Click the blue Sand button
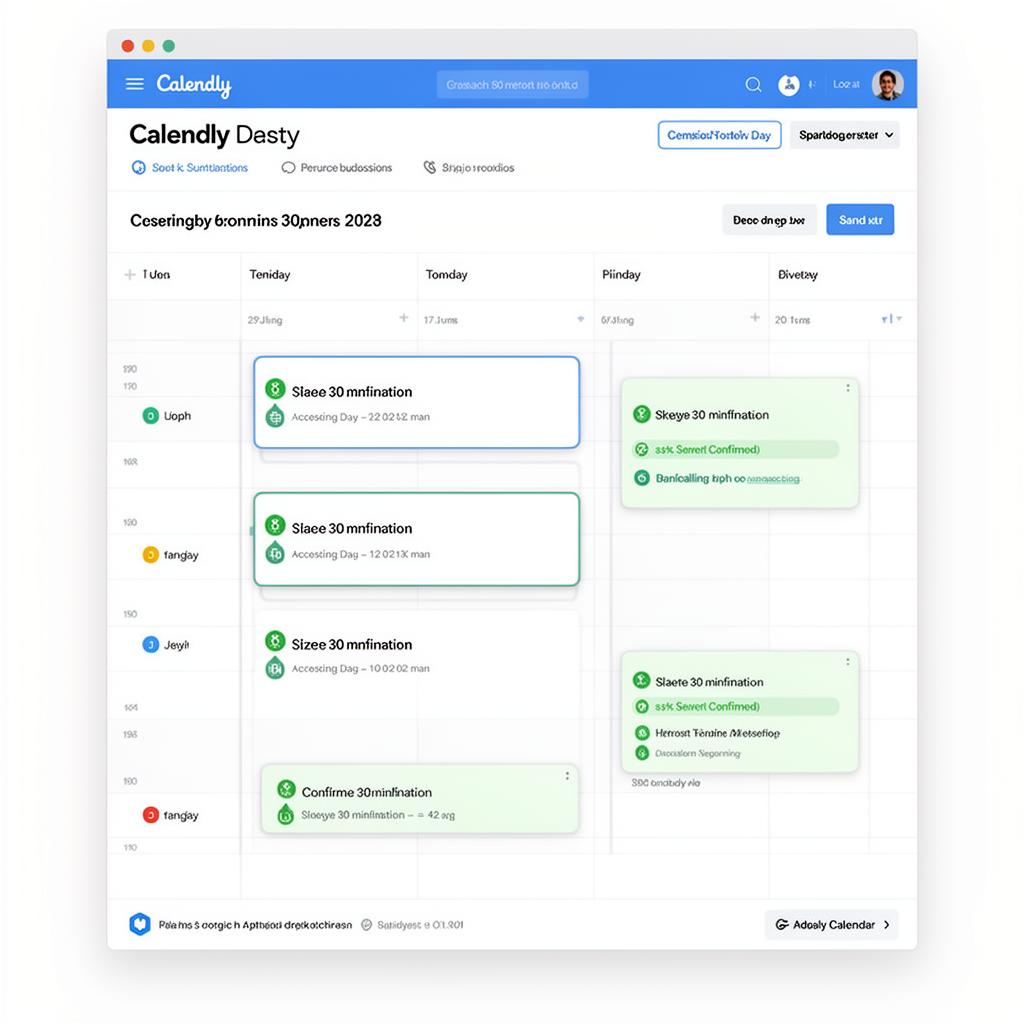The image size is (1024, 1024). click(860, 220)
